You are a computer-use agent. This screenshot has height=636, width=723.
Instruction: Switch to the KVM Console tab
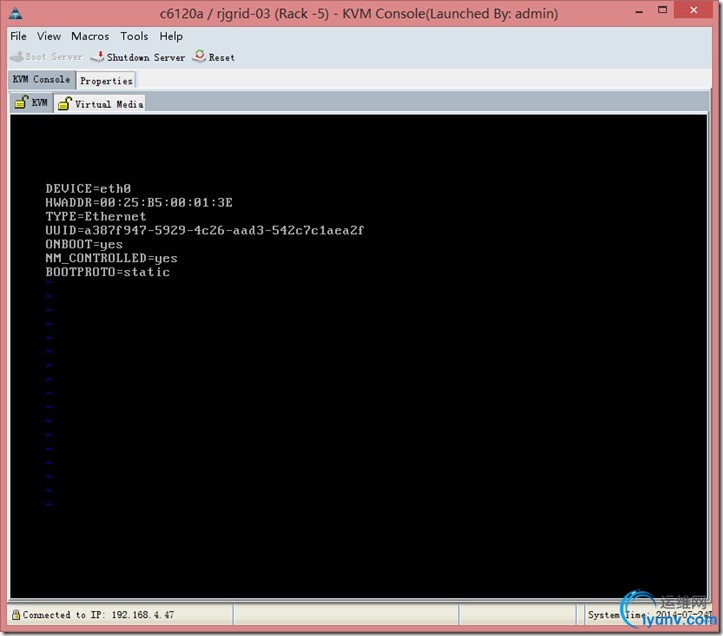point(41,79)
